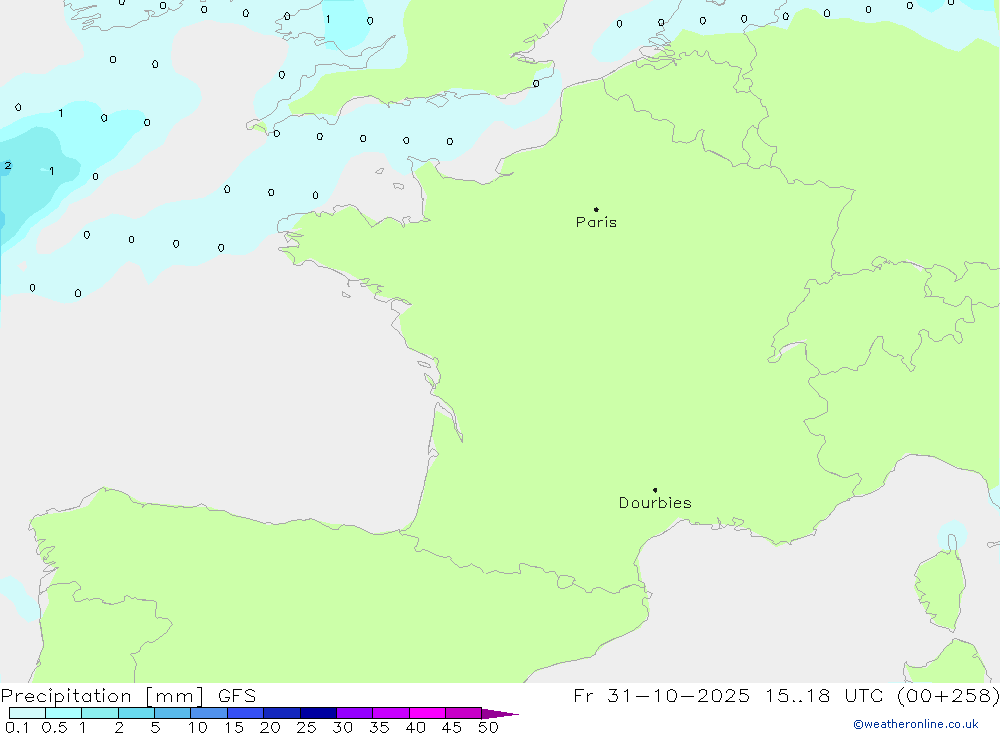The image size is (1000, 733).
Task: Click the '0.1' legend scale value
Action: 17,727
